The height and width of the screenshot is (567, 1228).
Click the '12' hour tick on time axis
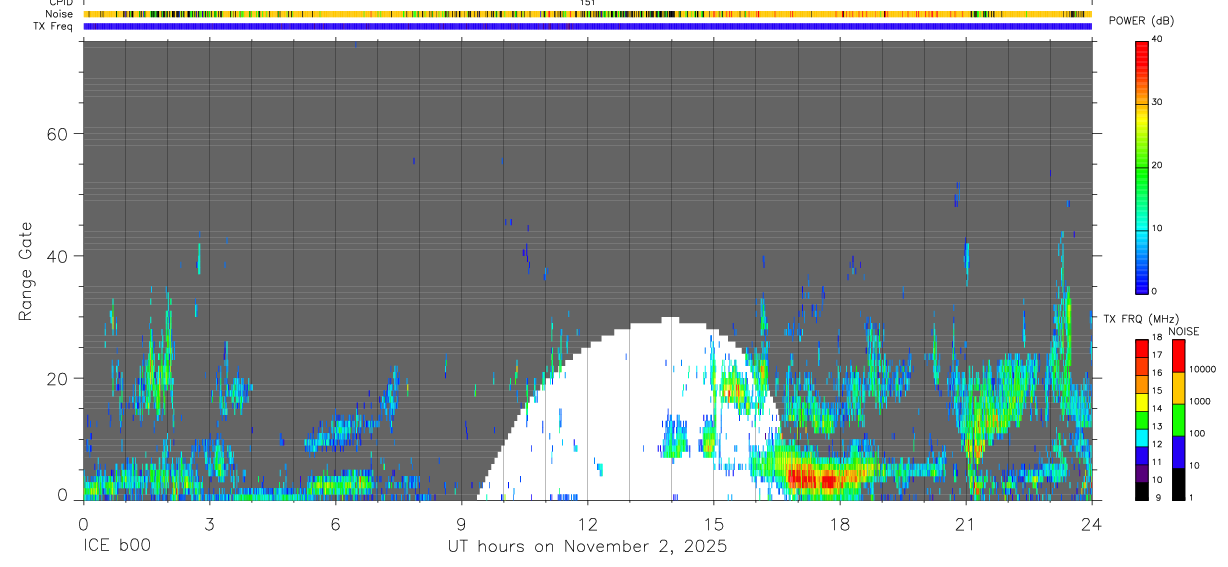coord(587,523)
